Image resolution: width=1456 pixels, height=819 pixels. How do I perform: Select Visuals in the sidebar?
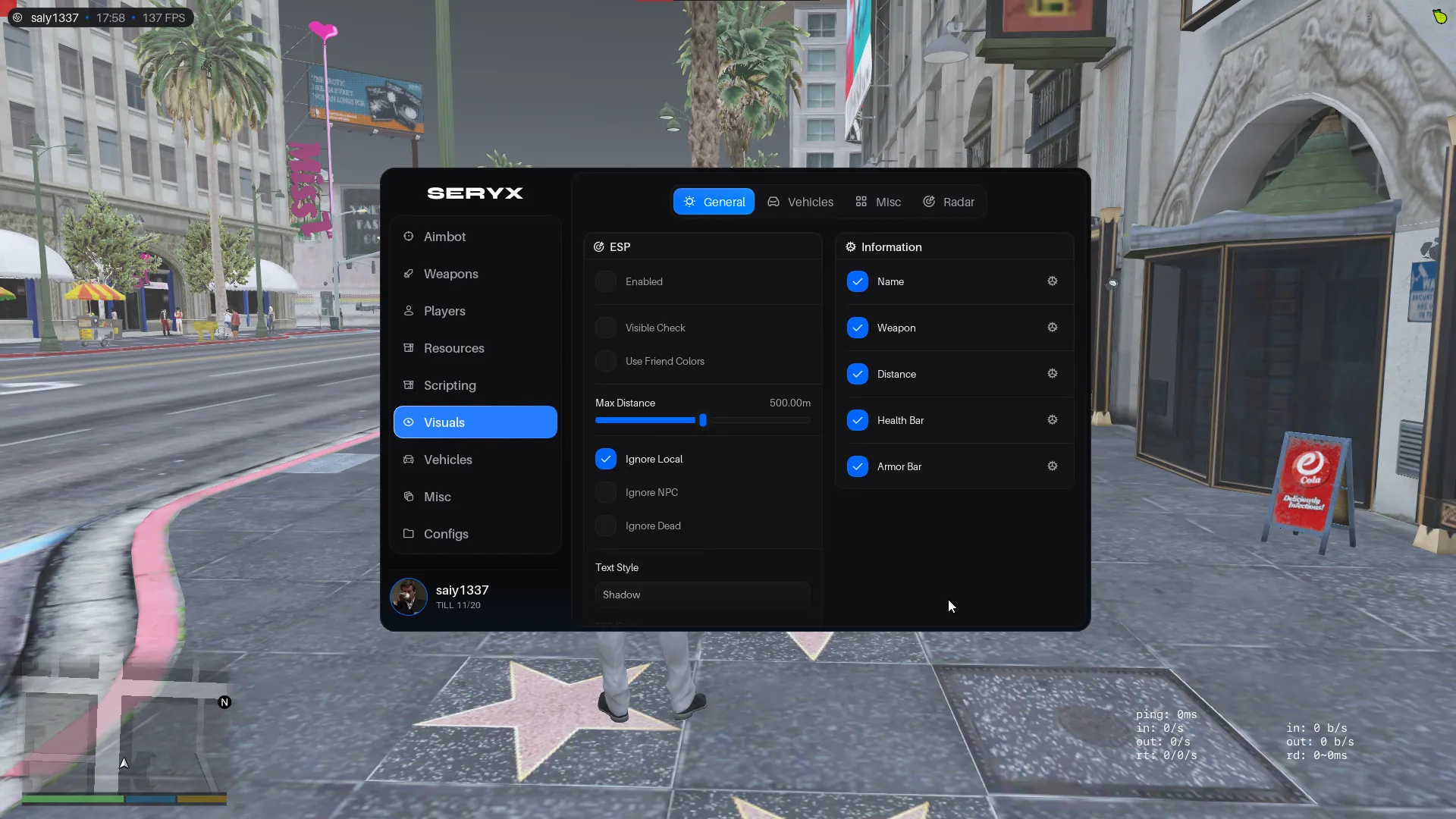tap(475, 422)
